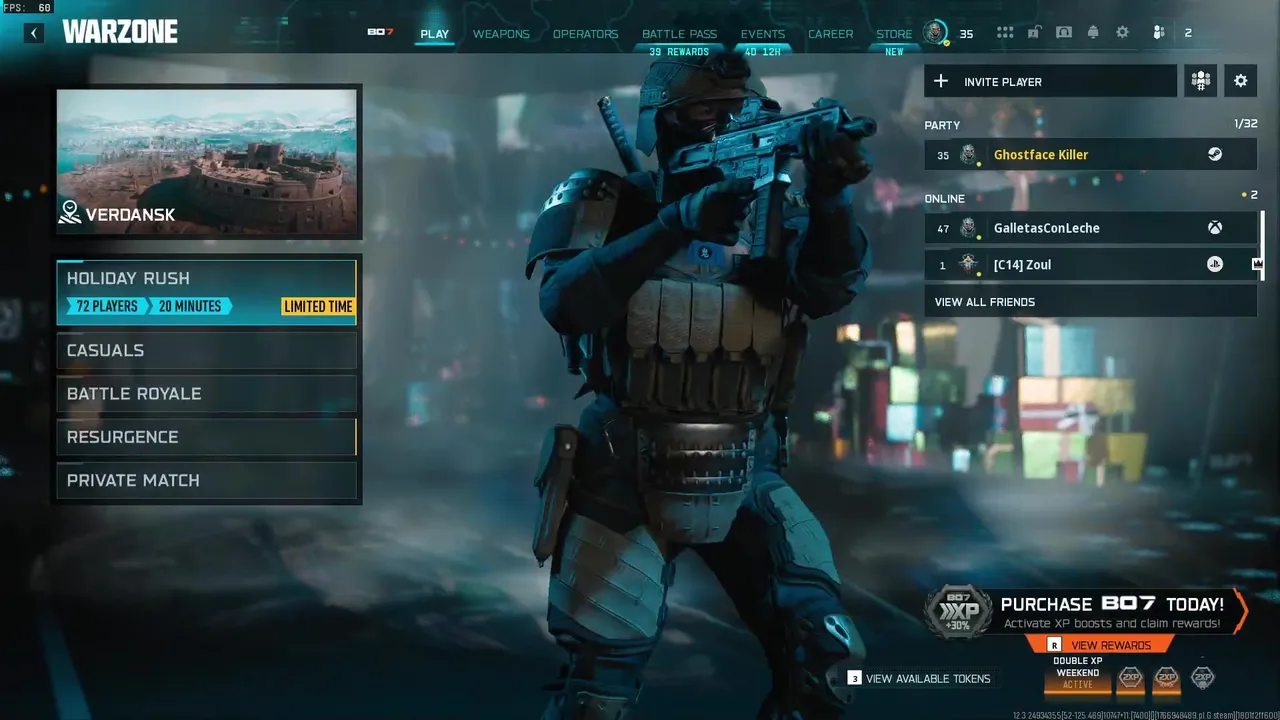1280x720 pixels.
Task: Open the Events tab
Action: [763, 34]
